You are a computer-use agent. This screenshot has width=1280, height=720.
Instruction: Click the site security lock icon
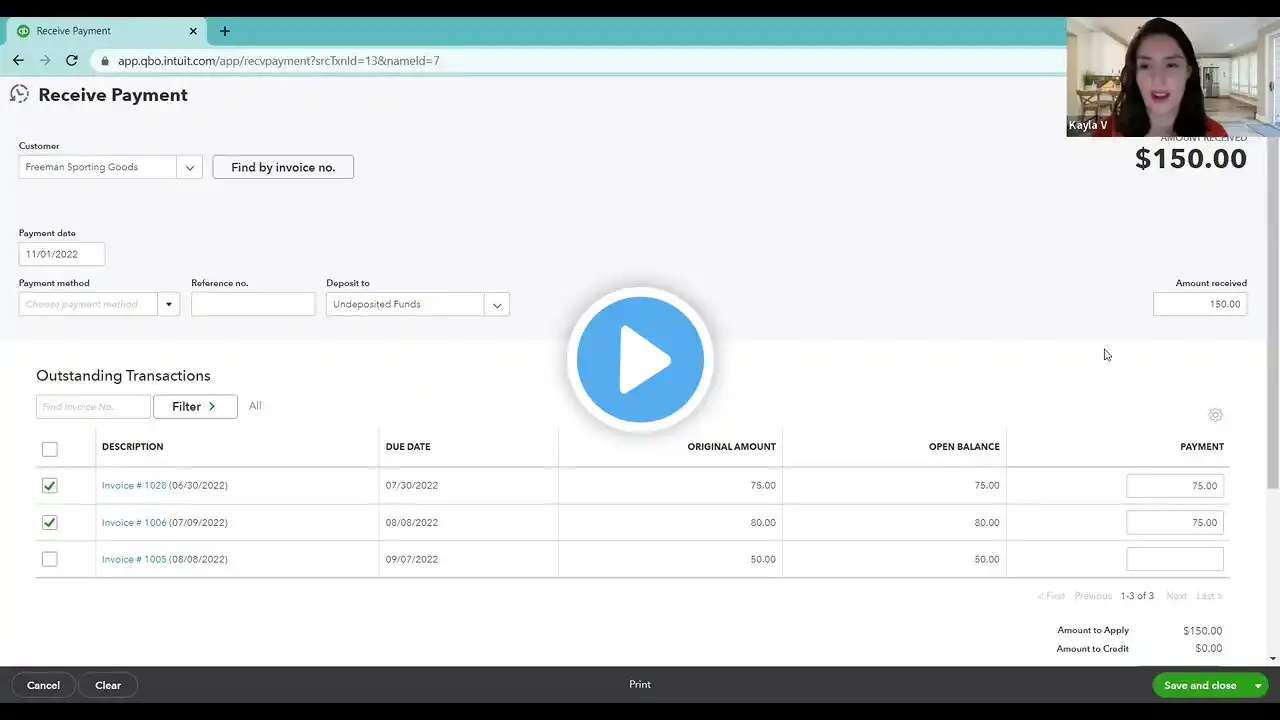coord(105,61)
